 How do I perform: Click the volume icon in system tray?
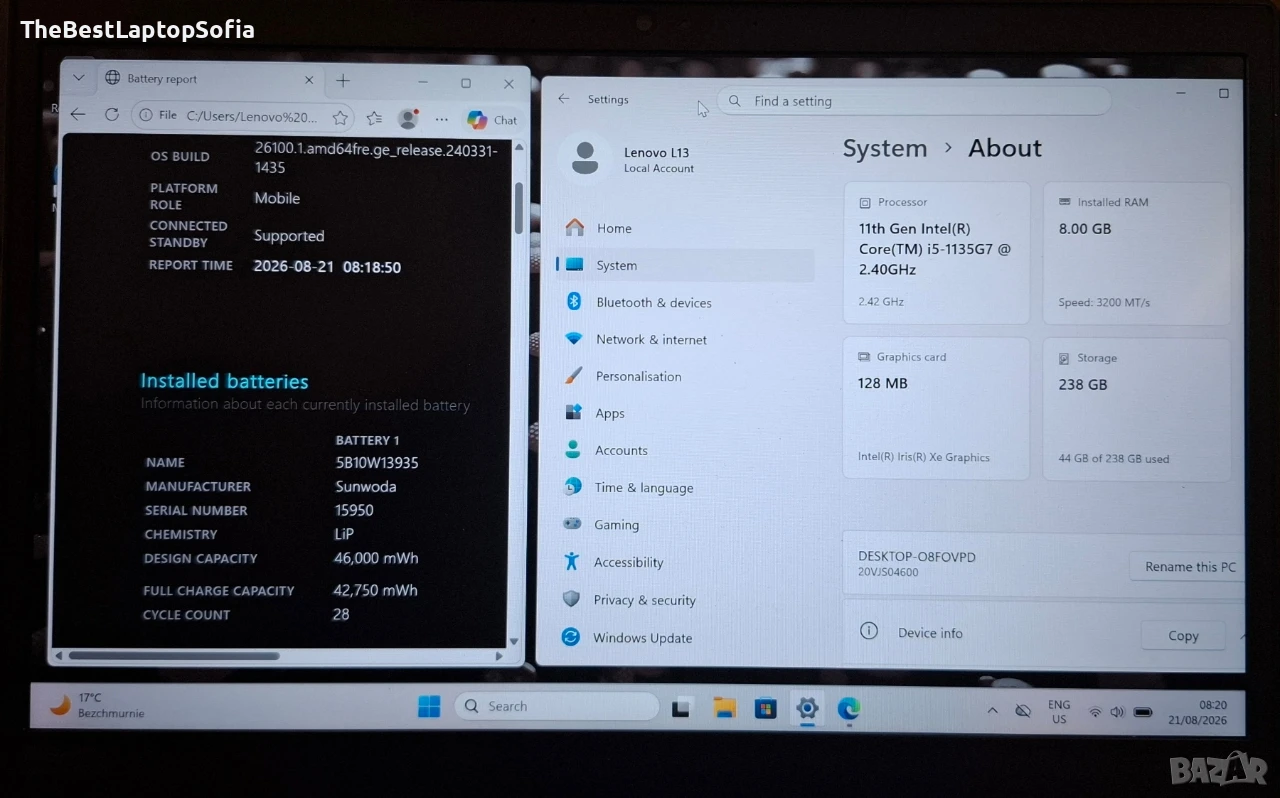(1117, 713)
